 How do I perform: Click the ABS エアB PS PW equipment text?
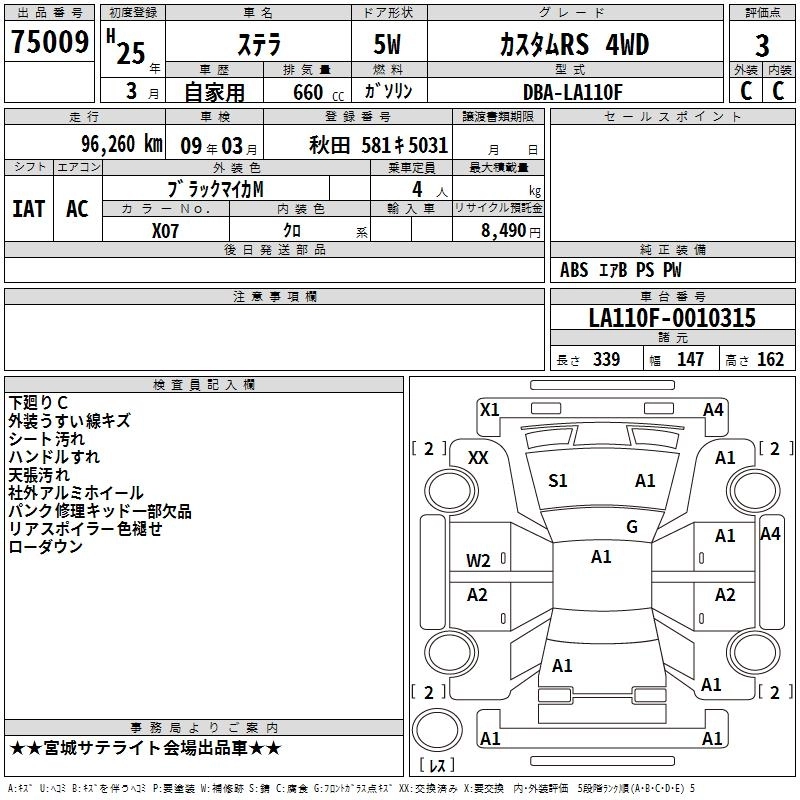tap(621, 270)
